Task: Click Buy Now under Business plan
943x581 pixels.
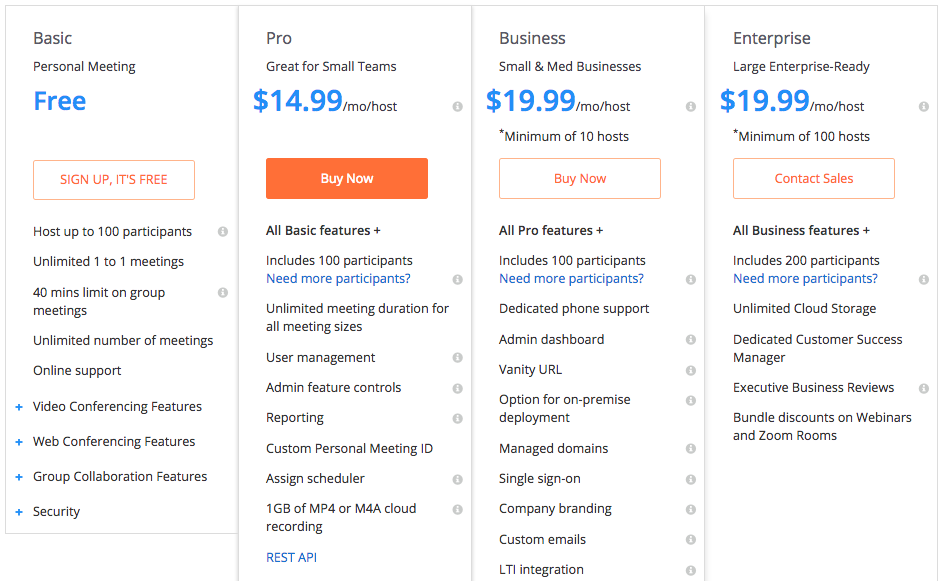Action: (580, 179)
